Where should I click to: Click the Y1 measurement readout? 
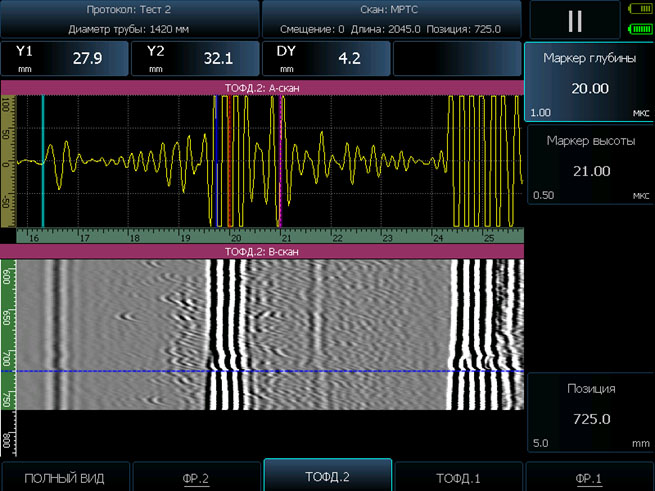tap(65, 59)
